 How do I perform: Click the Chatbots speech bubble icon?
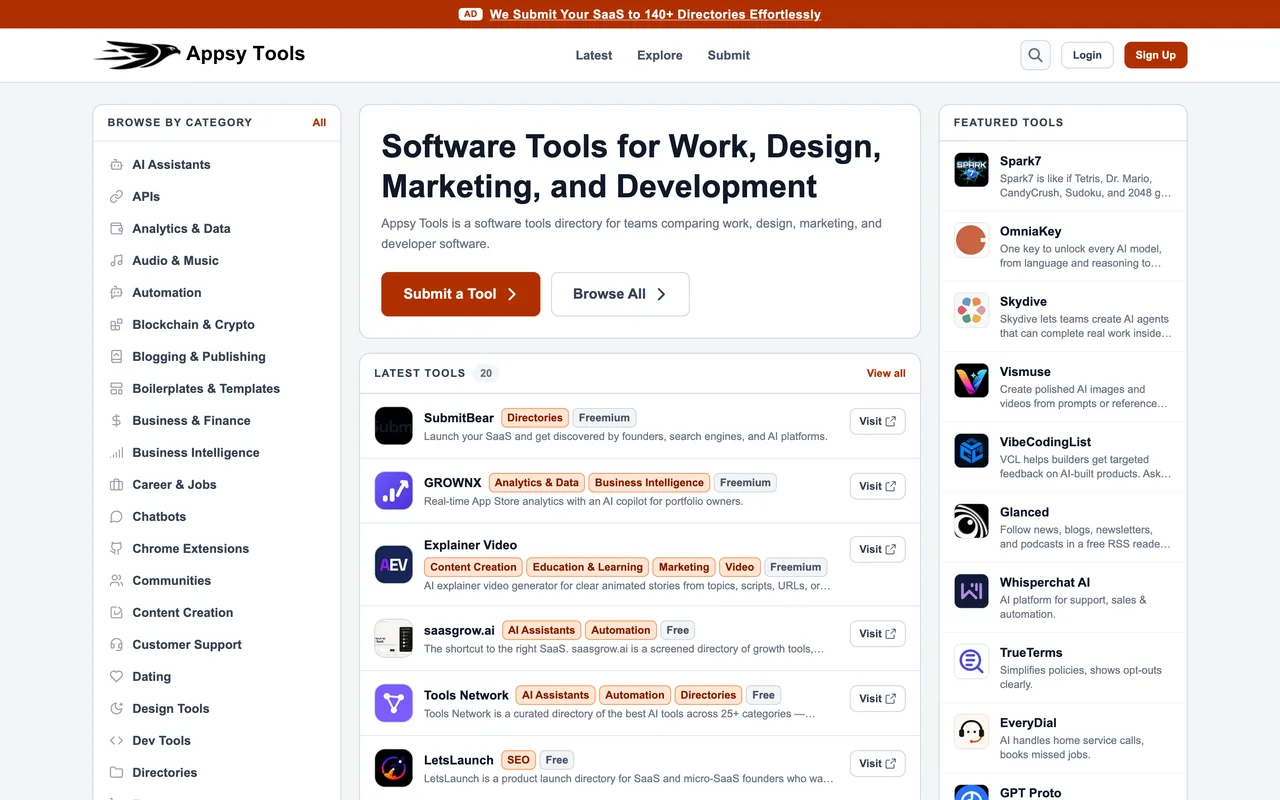tap(116, 517)
